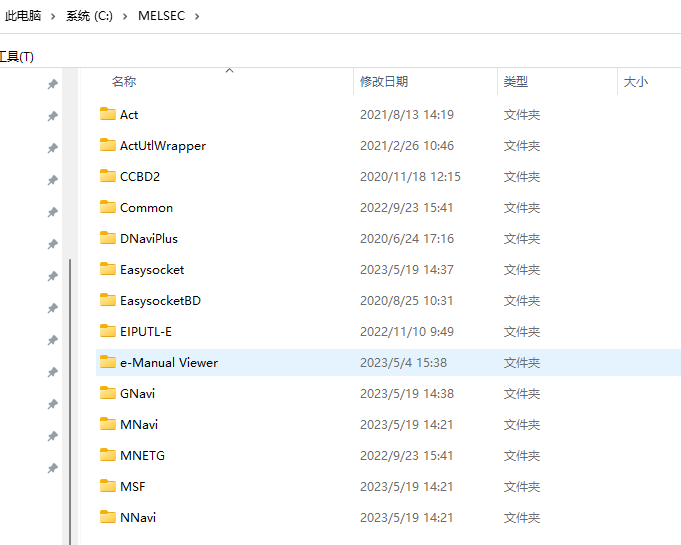The image size is (681, 545).
Task: Select the GNavi folder icon
Action: (x=108, y=393)
